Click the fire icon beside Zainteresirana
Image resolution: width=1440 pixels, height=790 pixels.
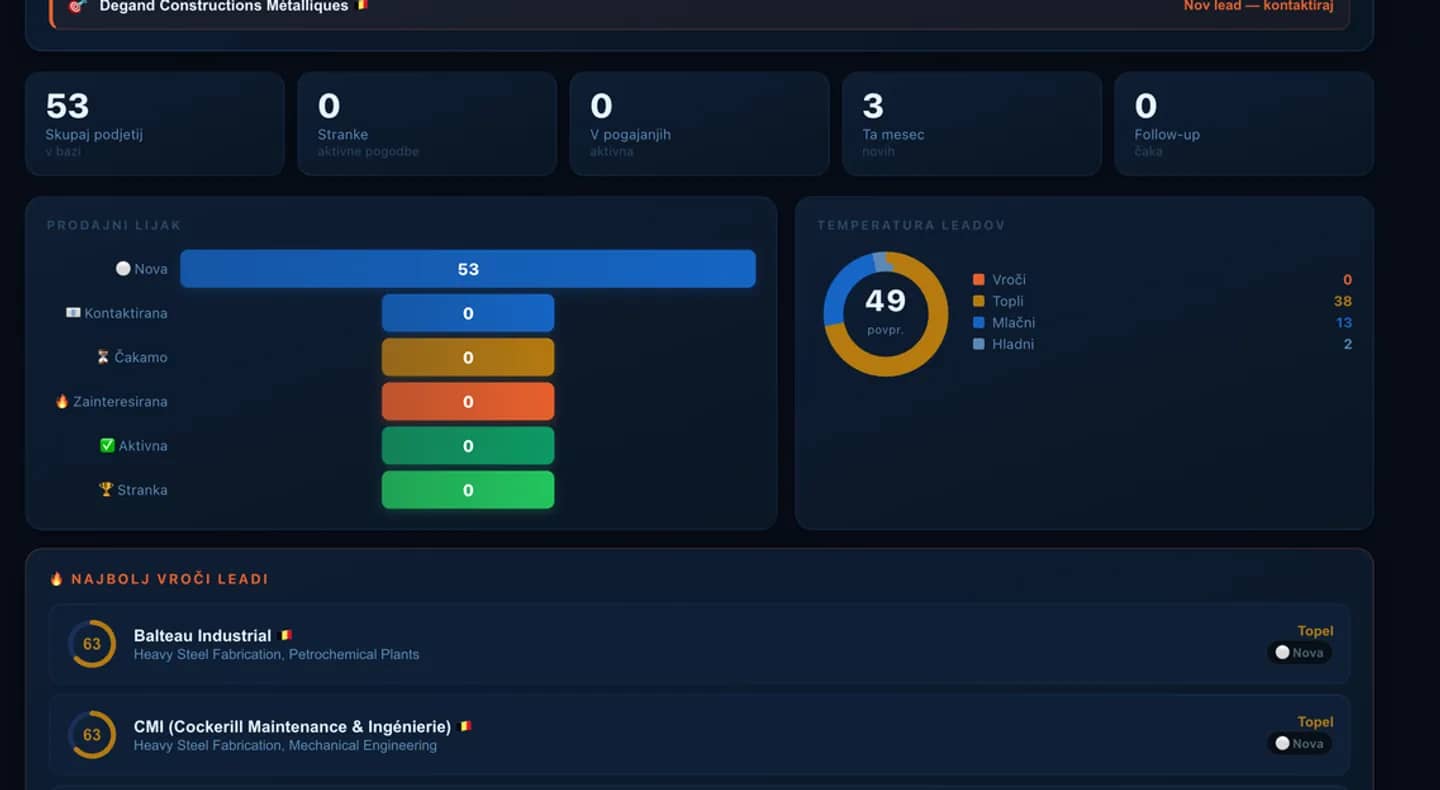[62, 401]
